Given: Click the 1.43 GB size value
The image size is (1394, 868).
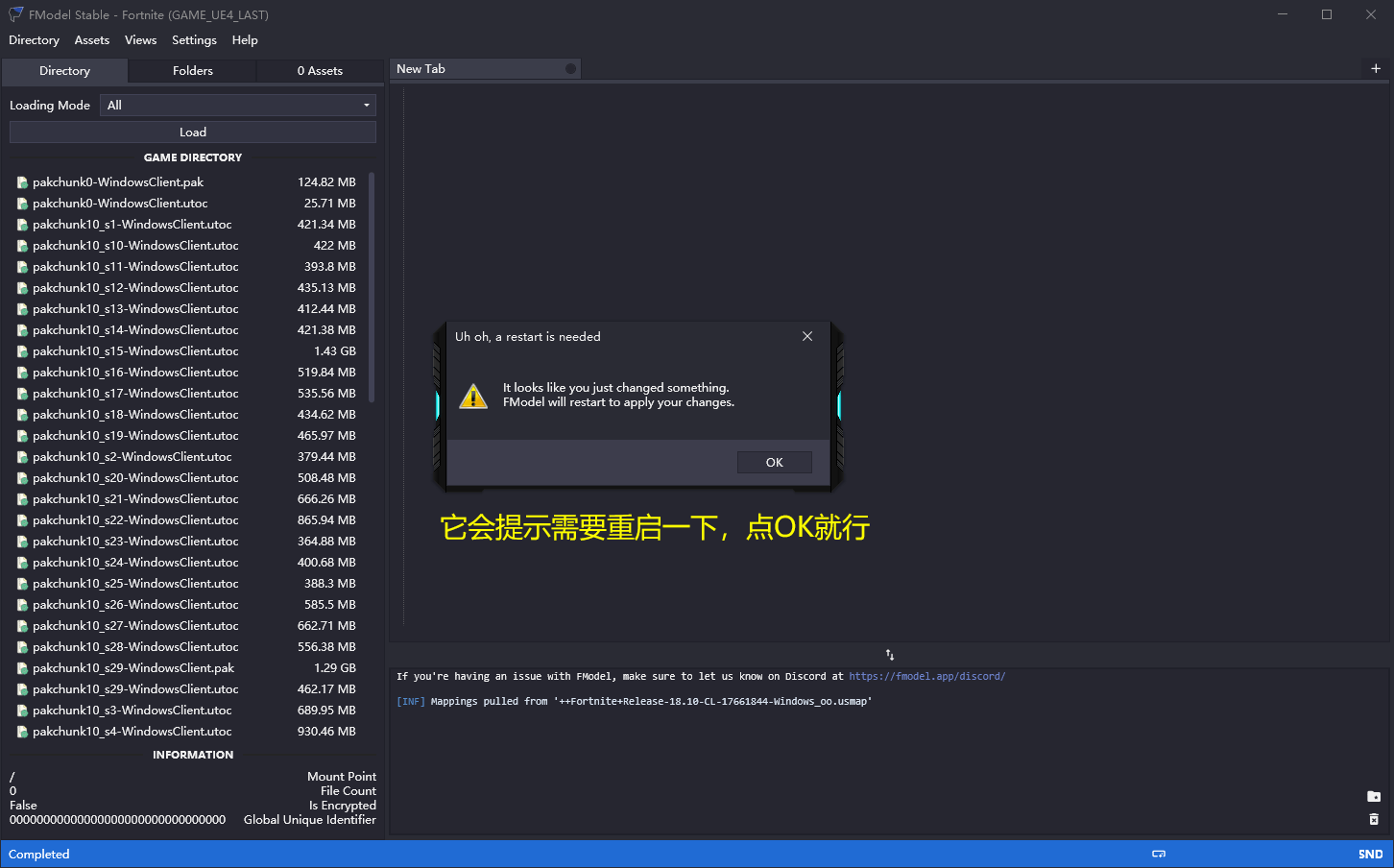Looking at the screenshot, I should [x=335, y=351].
